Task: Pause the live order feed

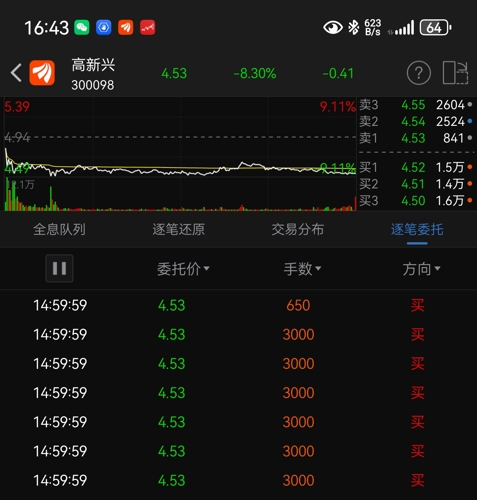Action: point(59,268)
